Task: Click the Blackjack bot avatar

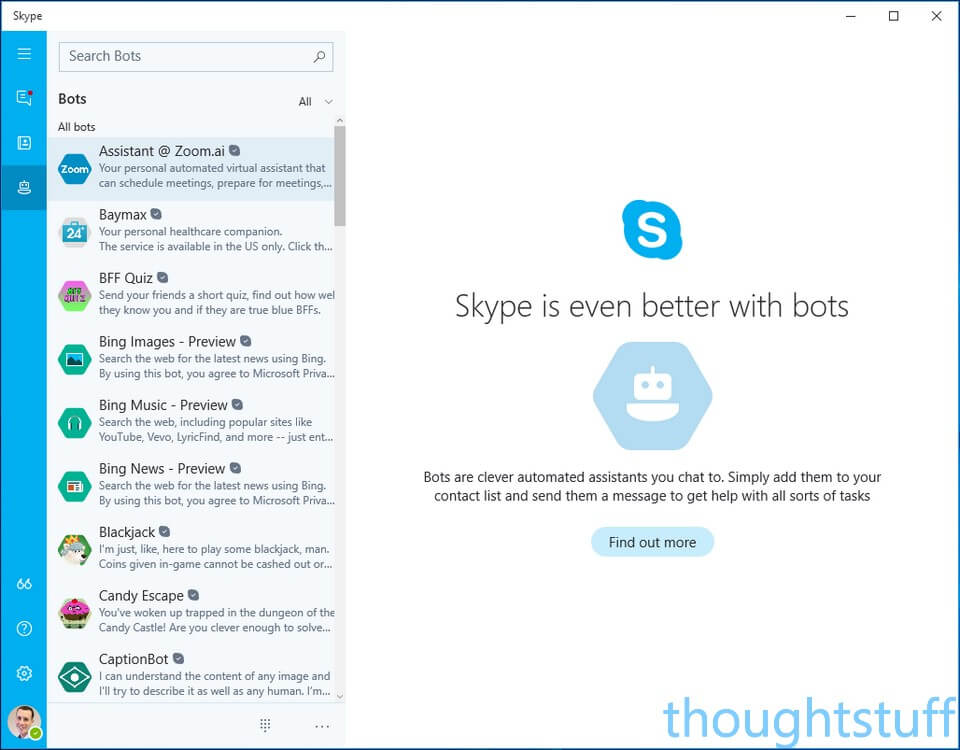Action: [x=75, y=550]
